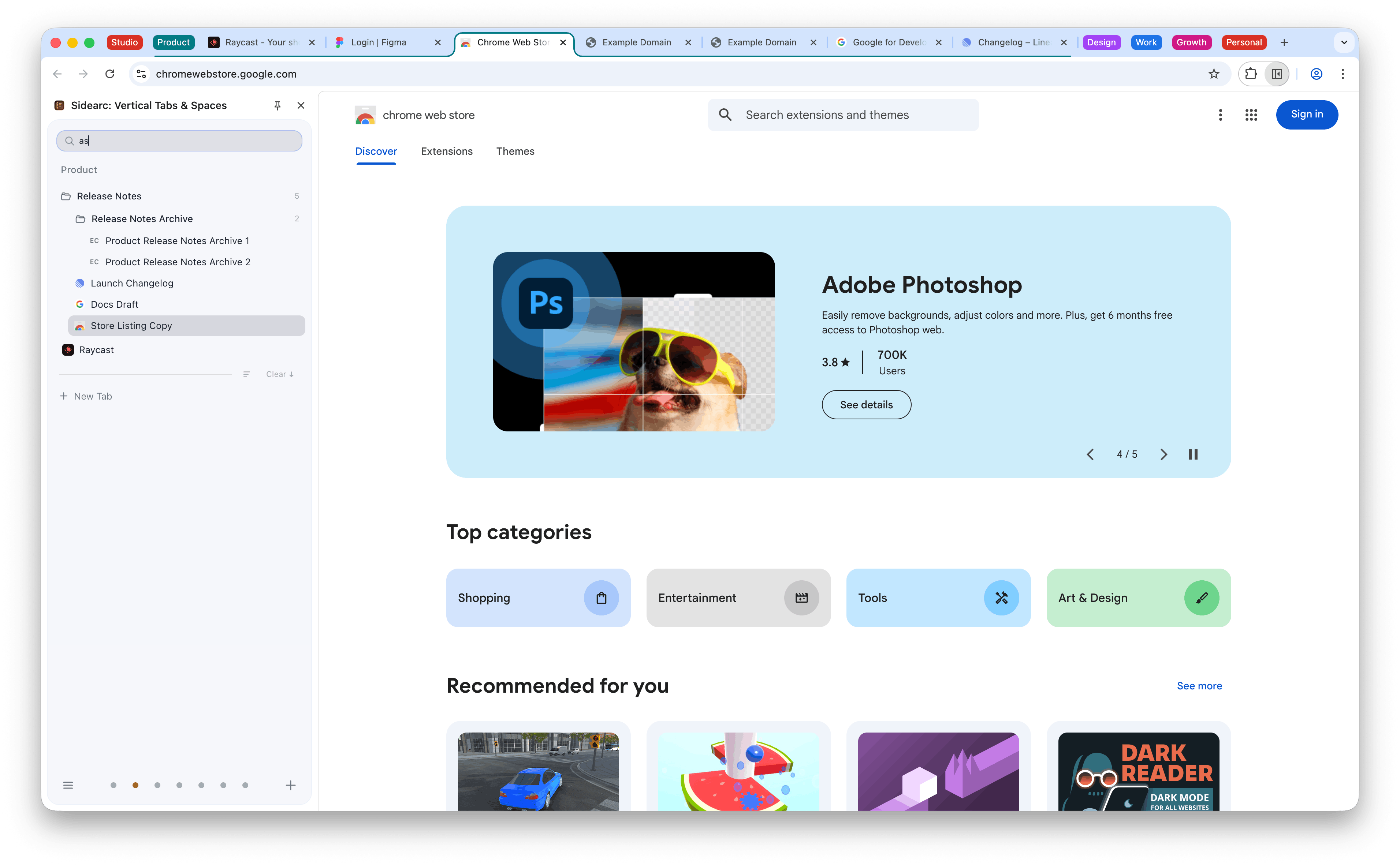This screenshot has height=865, width=1400.
Task: Switch to the Themes tab
Action: 514,151
